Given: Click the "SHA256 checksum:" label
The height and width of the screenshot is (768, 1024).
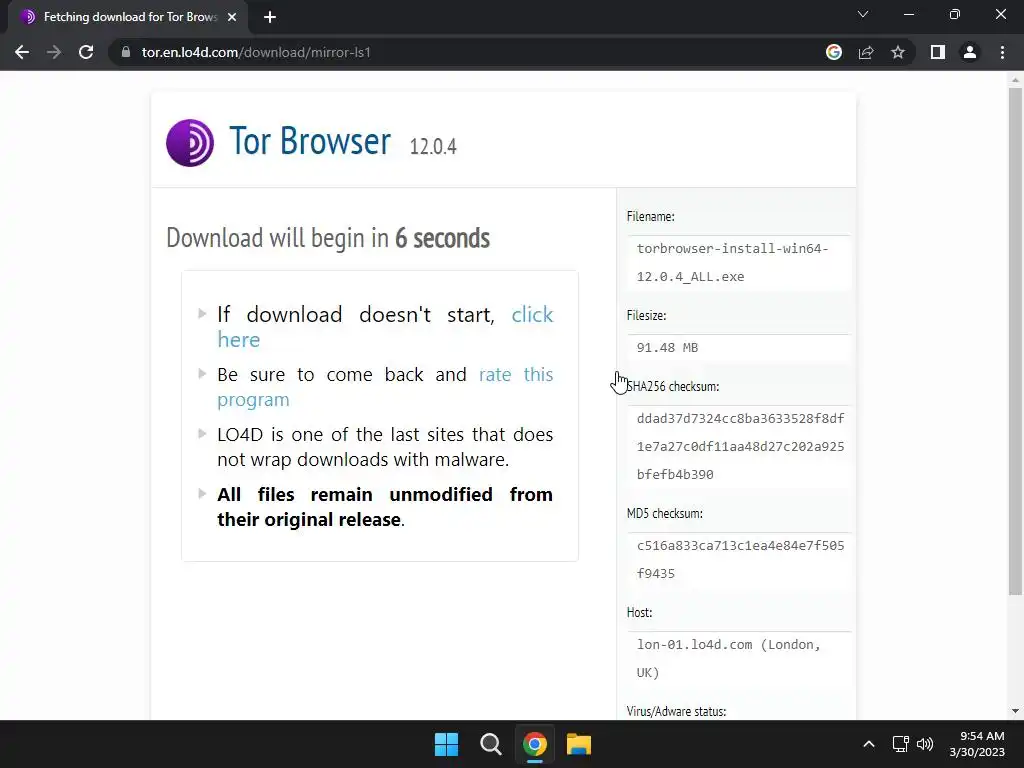Looking at the screenshot, I should pos(673,387).
